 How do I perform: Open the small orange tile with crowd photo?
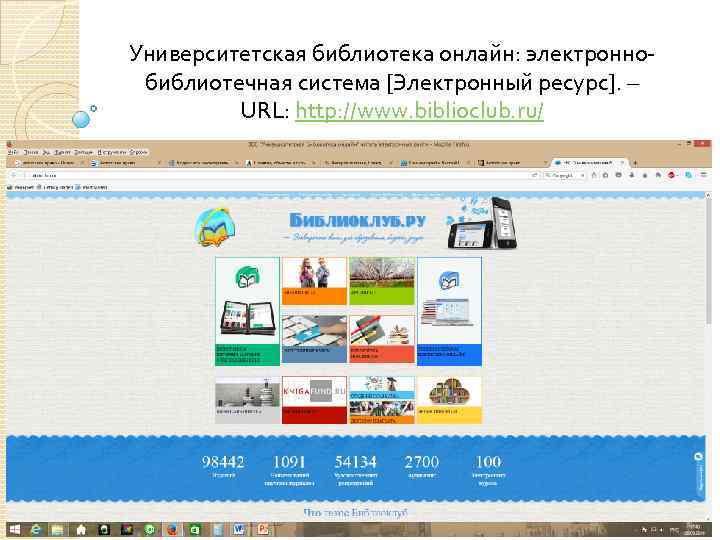(382, 412)
